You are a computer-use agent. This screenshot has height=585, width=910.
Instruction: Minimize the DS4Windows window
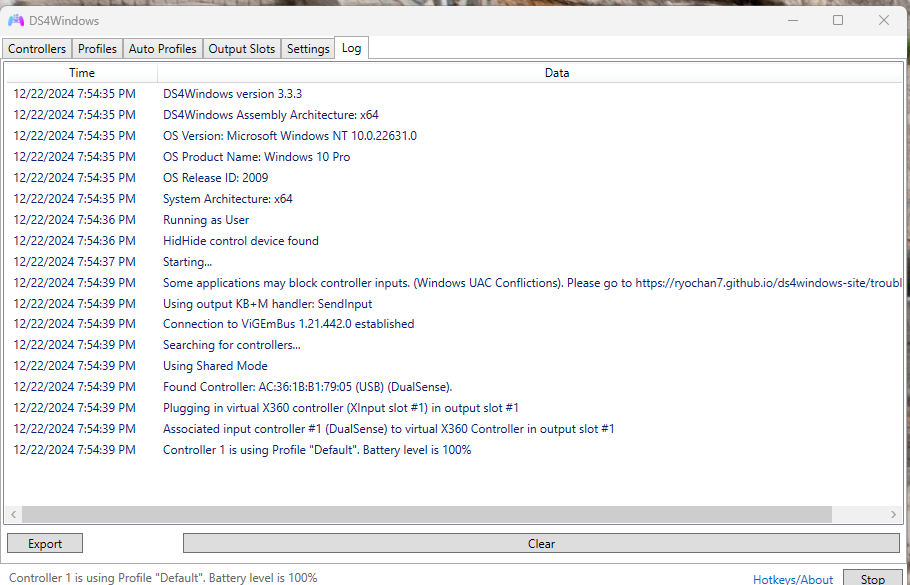point(793,20)
